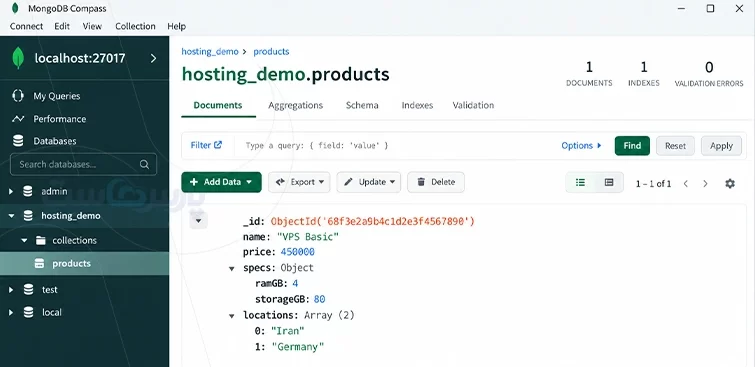Image resolution: width=755 pixels, height=367 pixels.
Task: Switch to table view of documents
Action: [x=609, y=183]
